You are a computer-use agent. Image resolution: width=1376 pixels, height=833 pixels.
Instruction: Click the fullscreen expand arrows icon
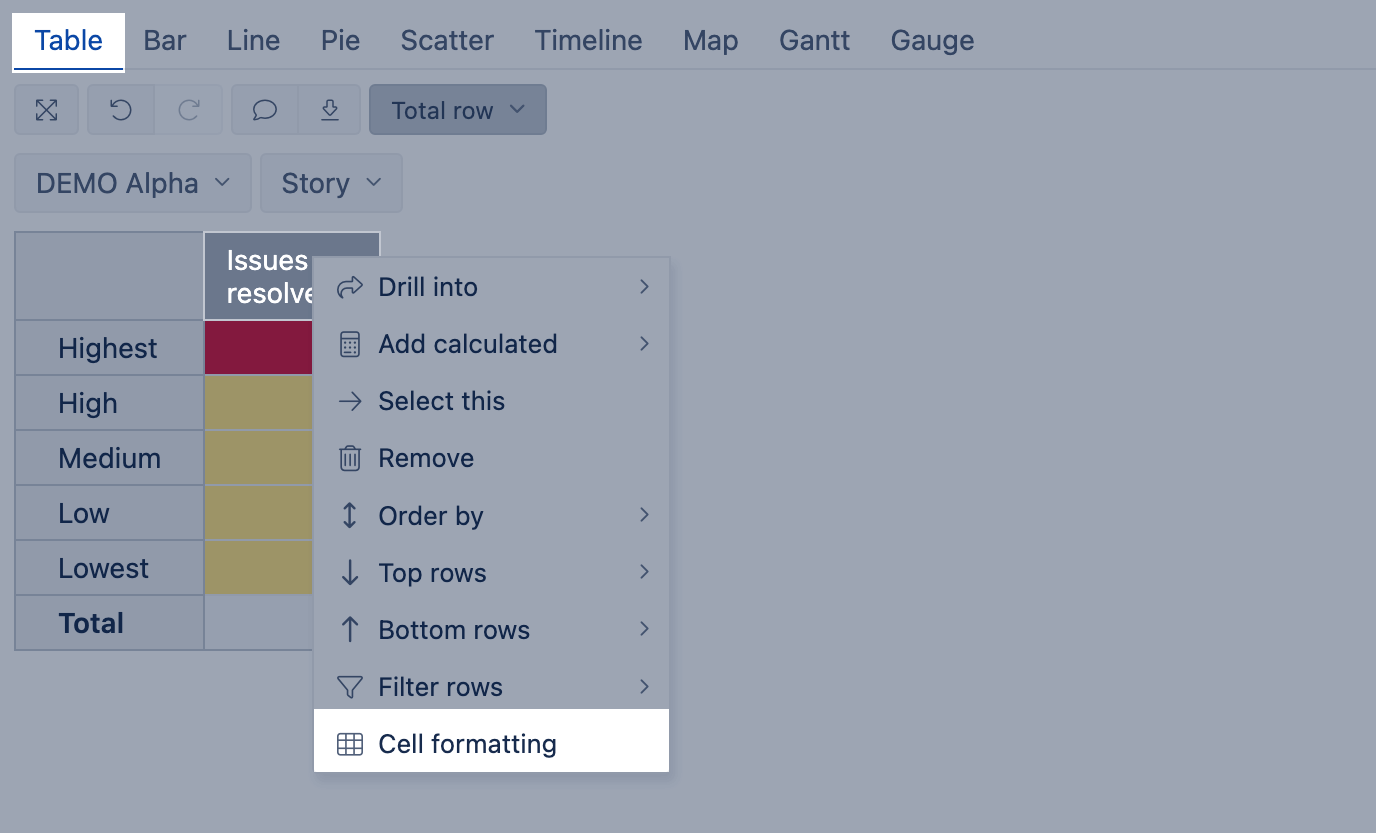point(46,110)
